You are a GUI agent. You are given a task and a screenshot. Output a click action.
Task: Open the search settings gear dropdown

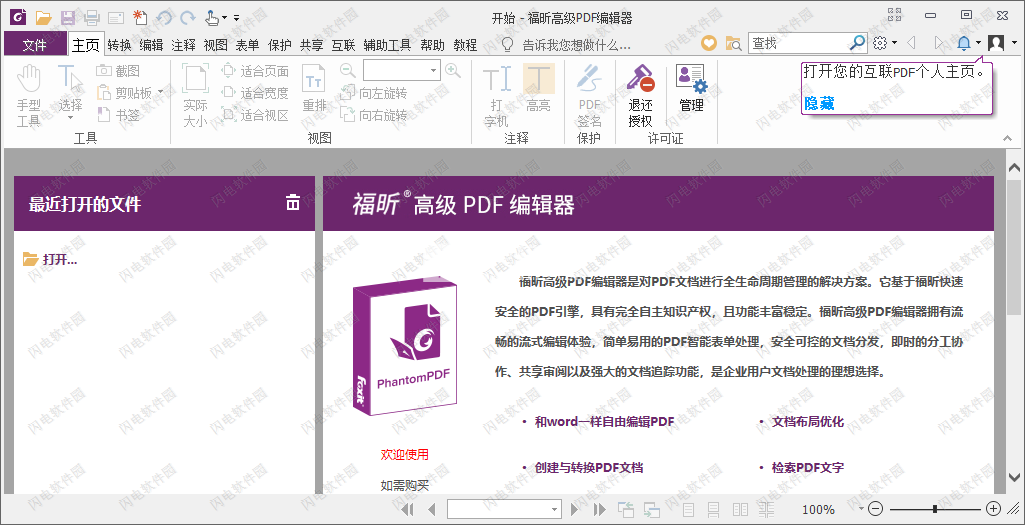(885, 43)
